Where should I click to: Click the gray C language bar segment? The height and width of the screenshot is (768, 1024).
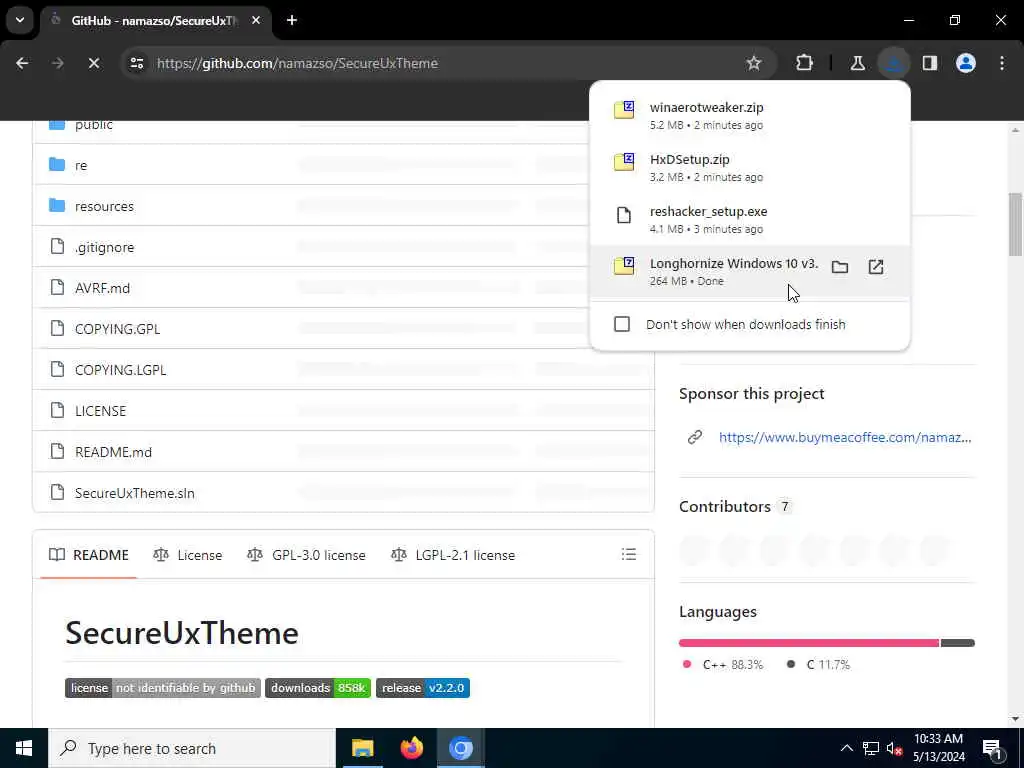tap(958, 643)
